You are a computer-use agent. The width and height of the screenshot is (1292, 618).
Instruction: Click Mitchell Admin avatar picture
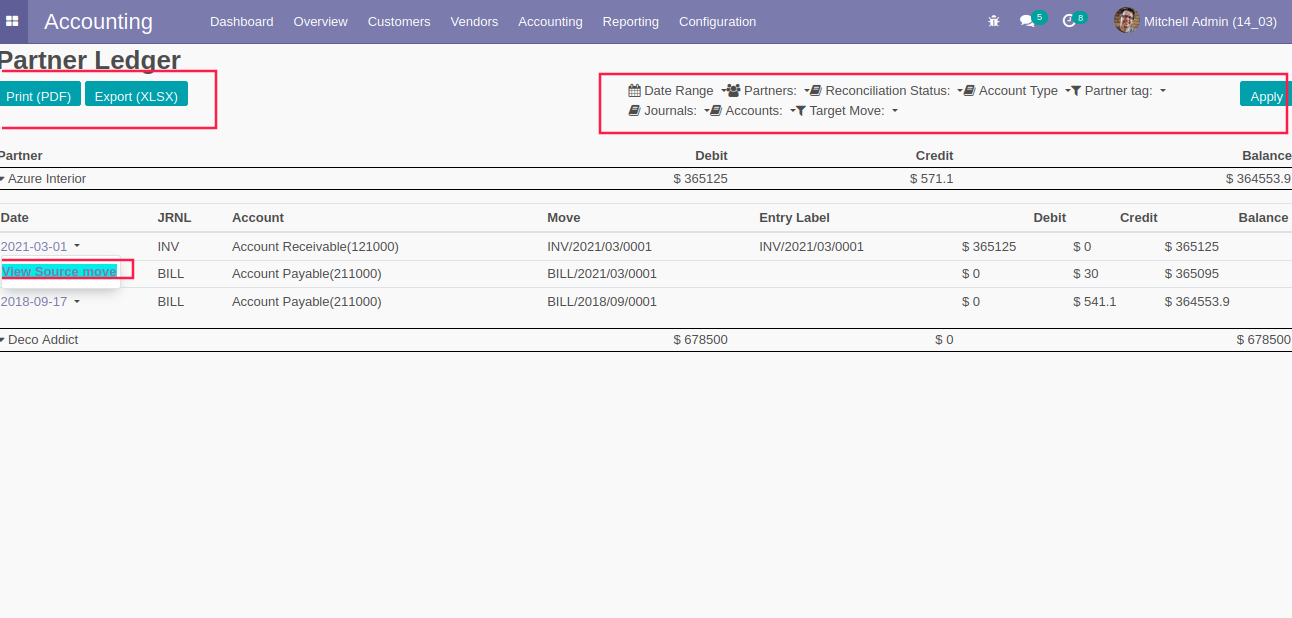click(1126, 20)
